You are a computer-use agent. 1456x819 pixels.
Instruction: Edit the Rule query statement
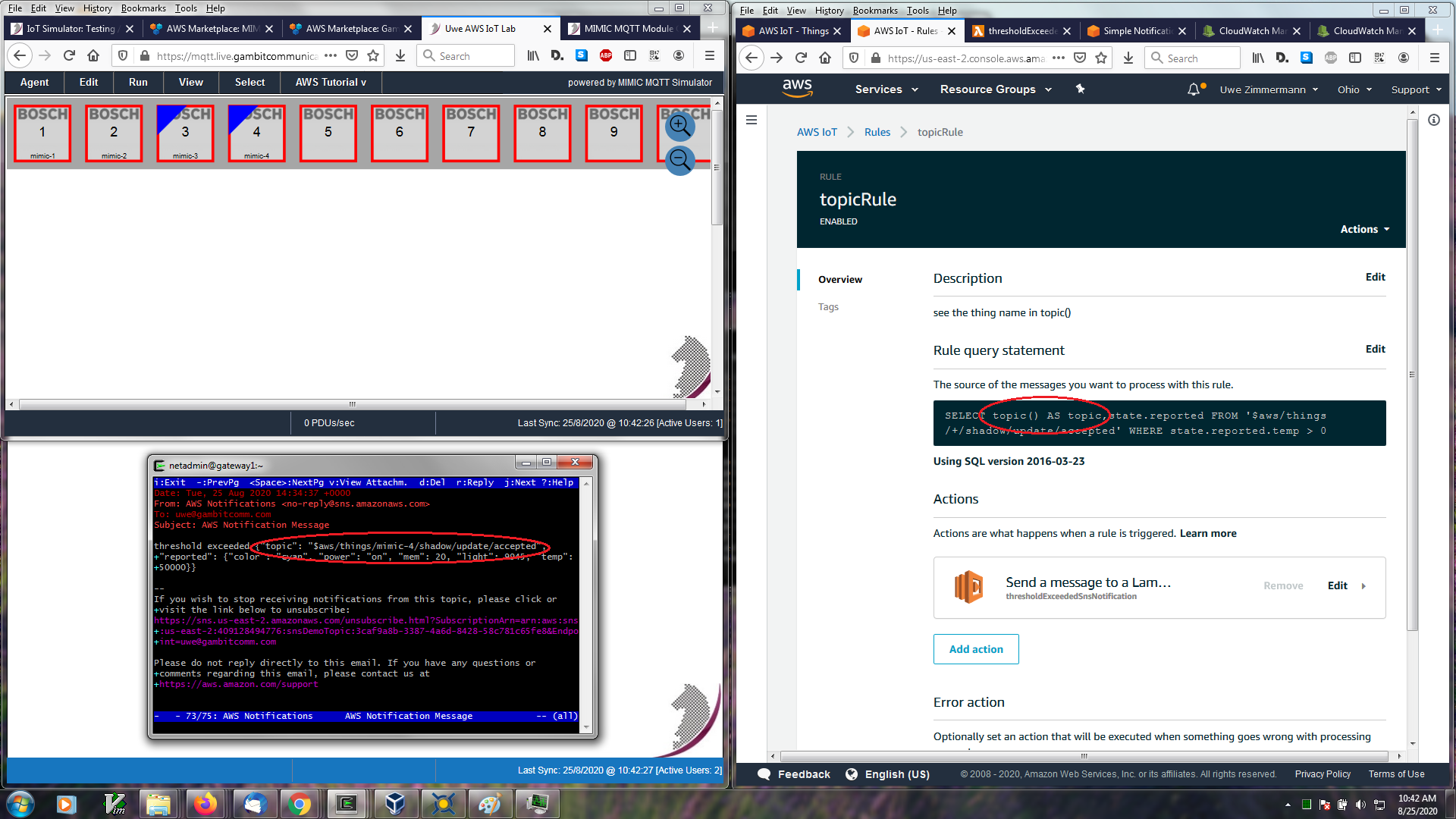(1375, 349)
